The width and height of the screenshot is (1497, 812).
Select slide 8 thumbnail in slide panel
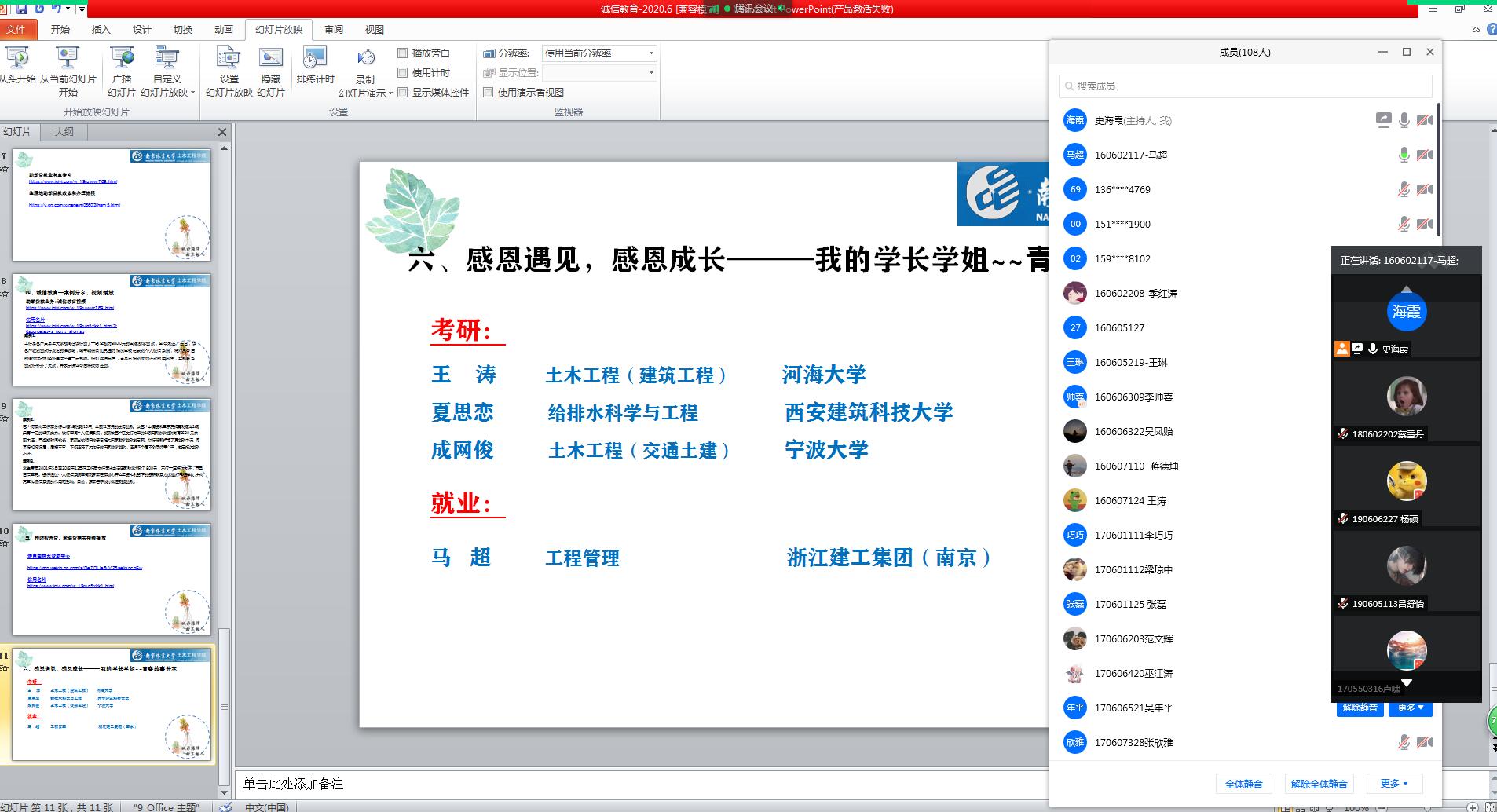(x=112, y=330)
